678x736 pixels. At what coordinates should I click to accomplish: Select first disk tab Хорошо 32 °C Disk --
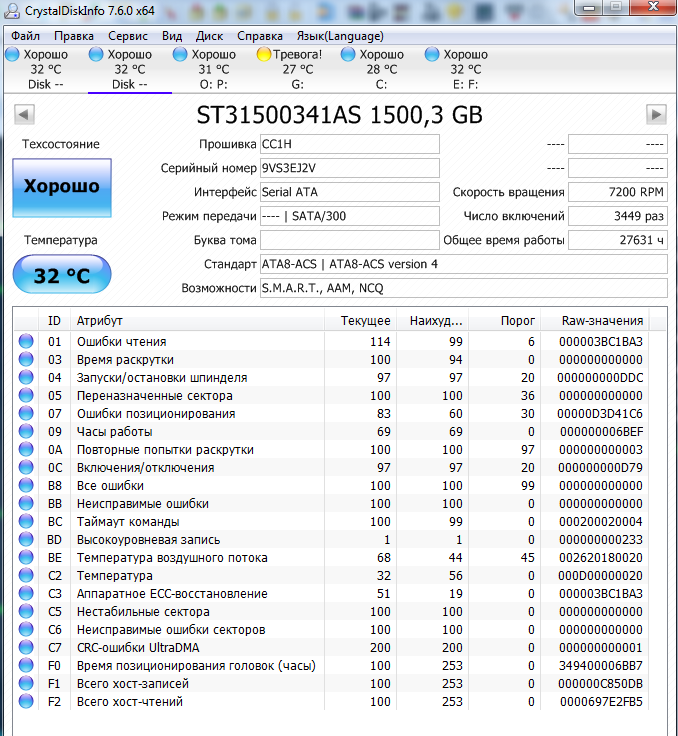click(x=46, y=69)
